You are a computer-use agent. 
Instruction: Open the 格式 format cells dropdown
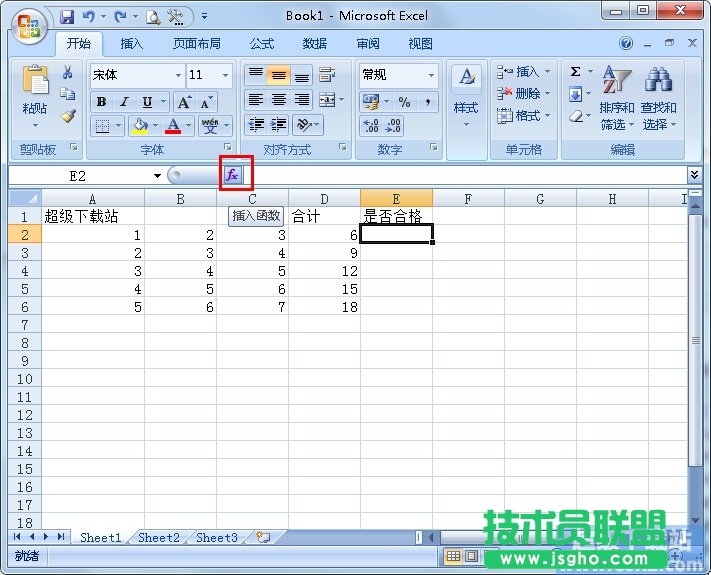tap(523, 116)
